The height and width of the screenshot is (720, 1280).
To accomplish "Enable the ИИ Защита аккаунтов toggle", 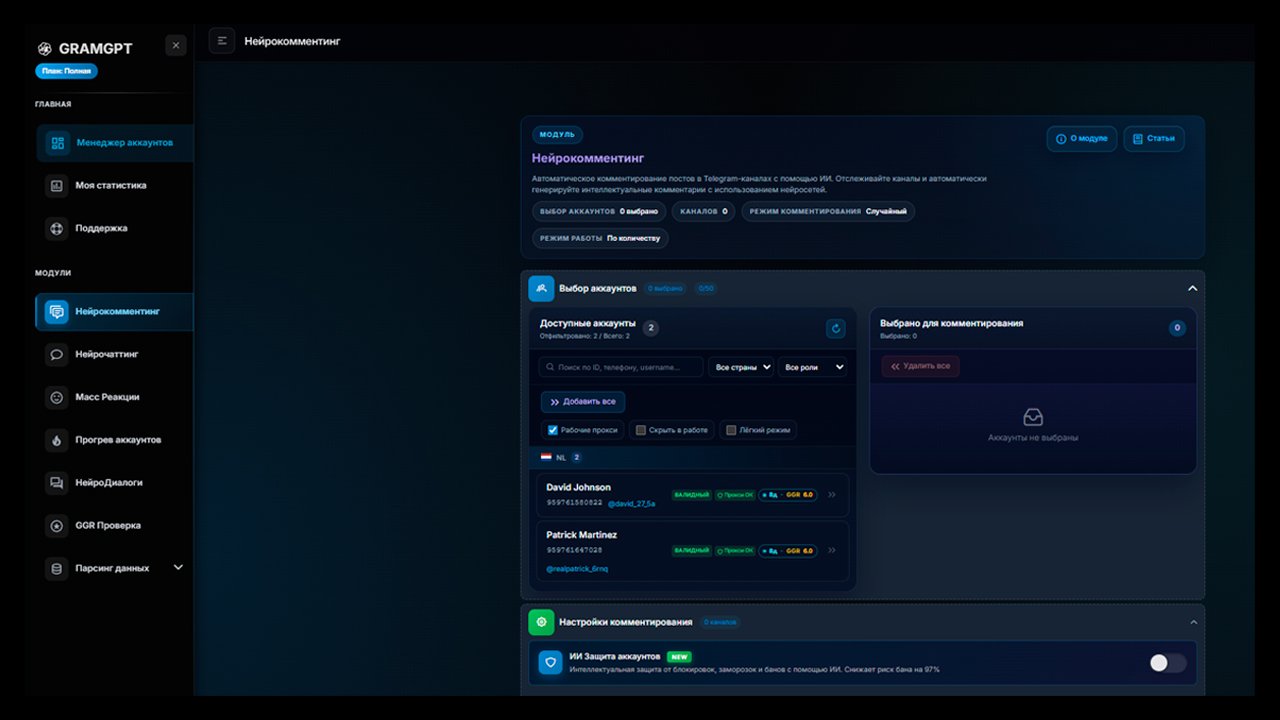I will (x=1167, y=663).
